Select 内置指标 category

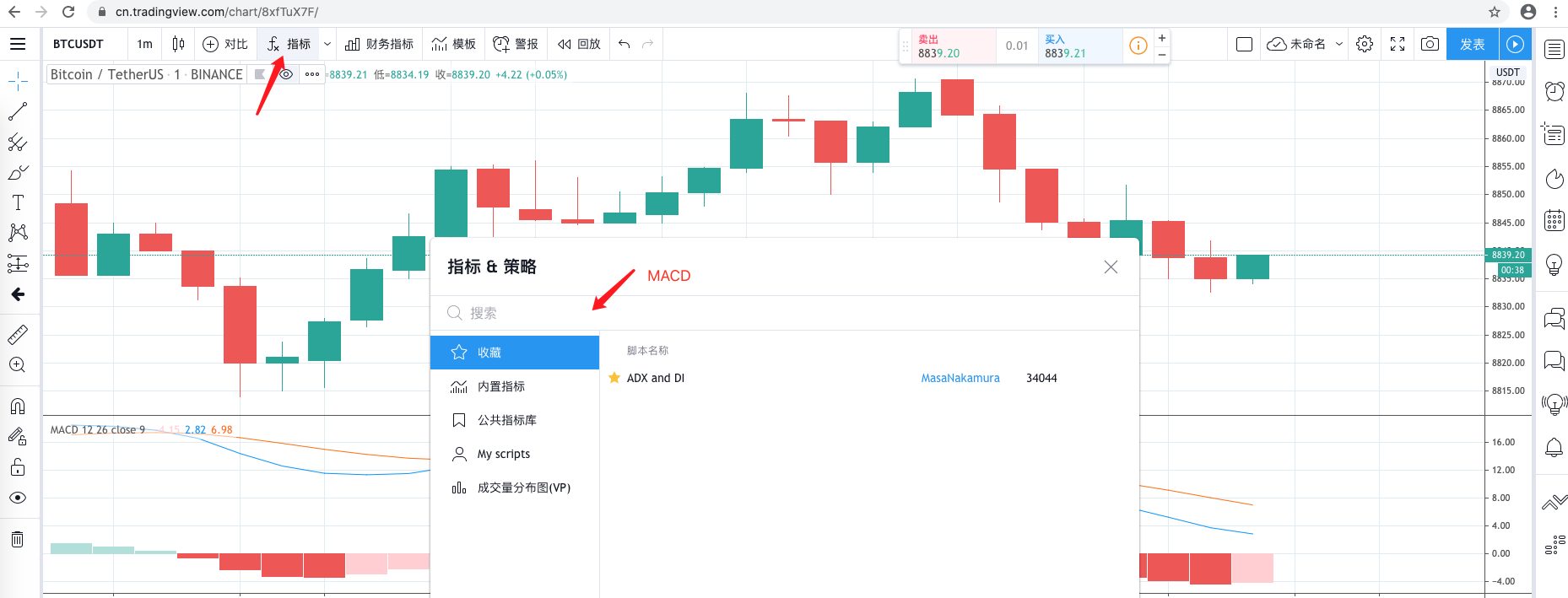pyautogui.click(x=500, y=386)
